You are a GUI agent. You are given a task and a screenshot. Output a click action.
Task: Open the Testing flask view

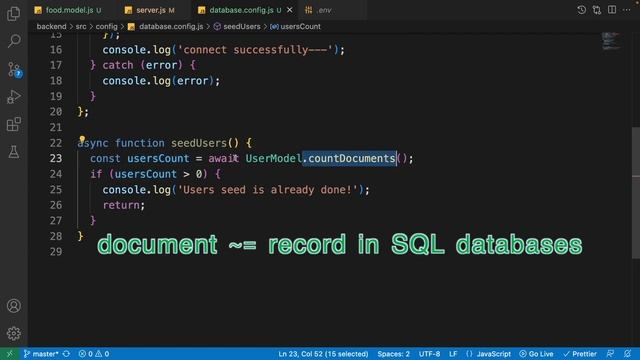coord(13,152)
